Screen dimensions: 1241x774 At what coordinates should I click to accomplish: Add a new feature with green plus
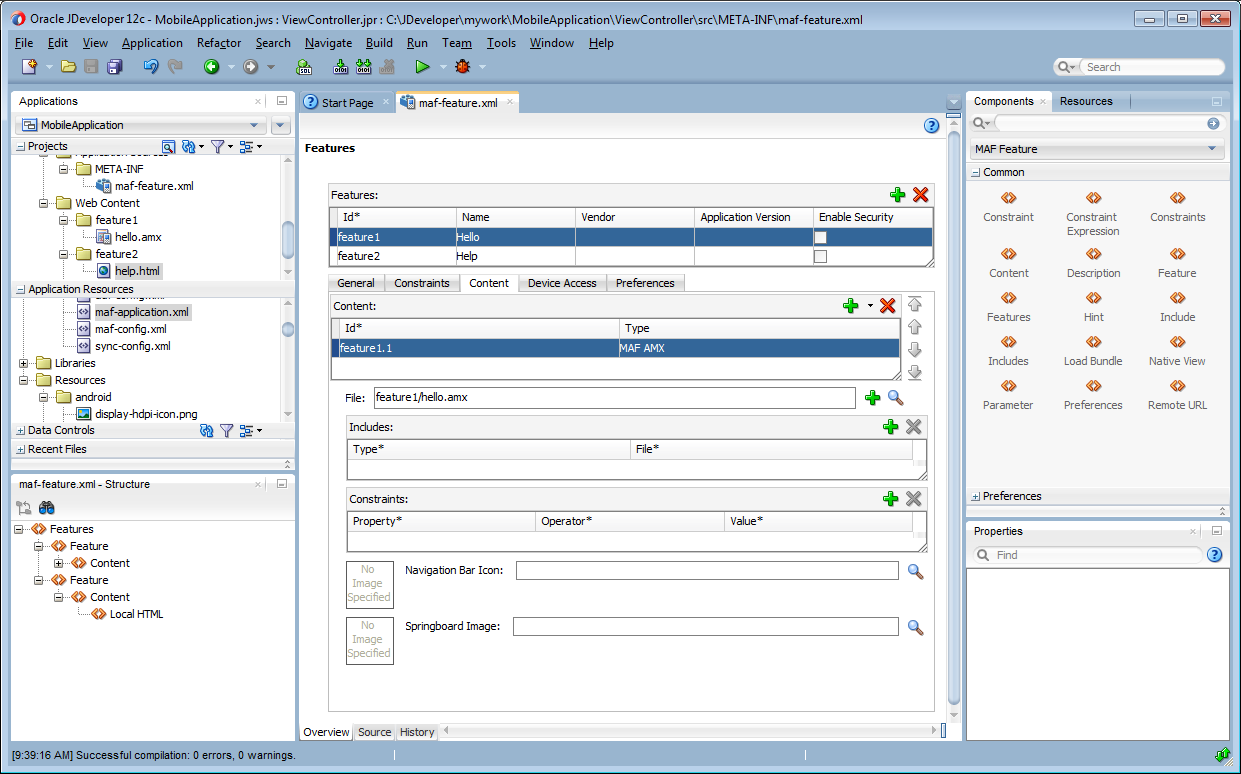(897, 195)
